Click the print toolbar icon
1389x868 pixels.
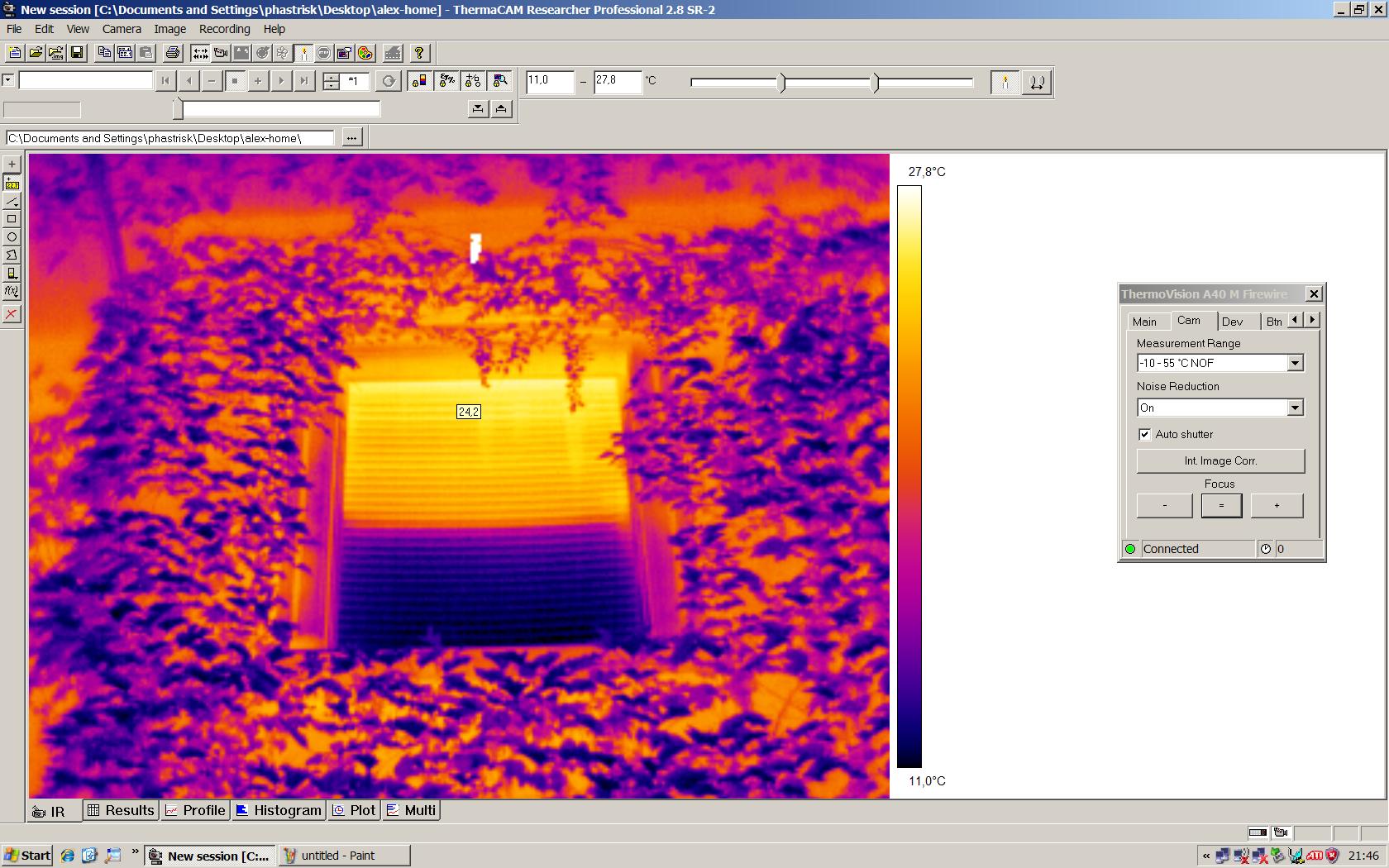click(172, 53)
